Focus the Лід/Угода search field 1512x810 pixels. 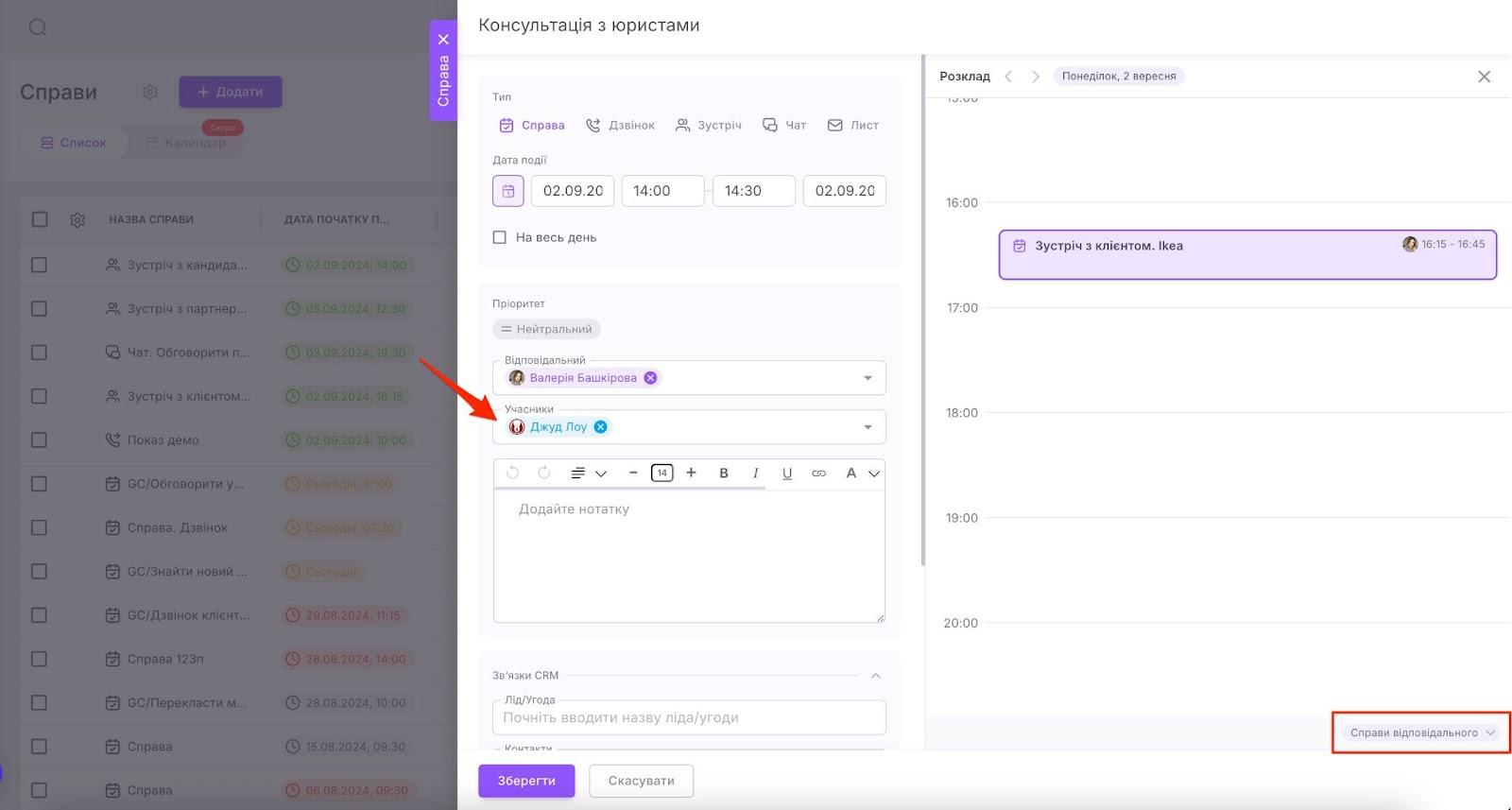click(x=689, y=717)
